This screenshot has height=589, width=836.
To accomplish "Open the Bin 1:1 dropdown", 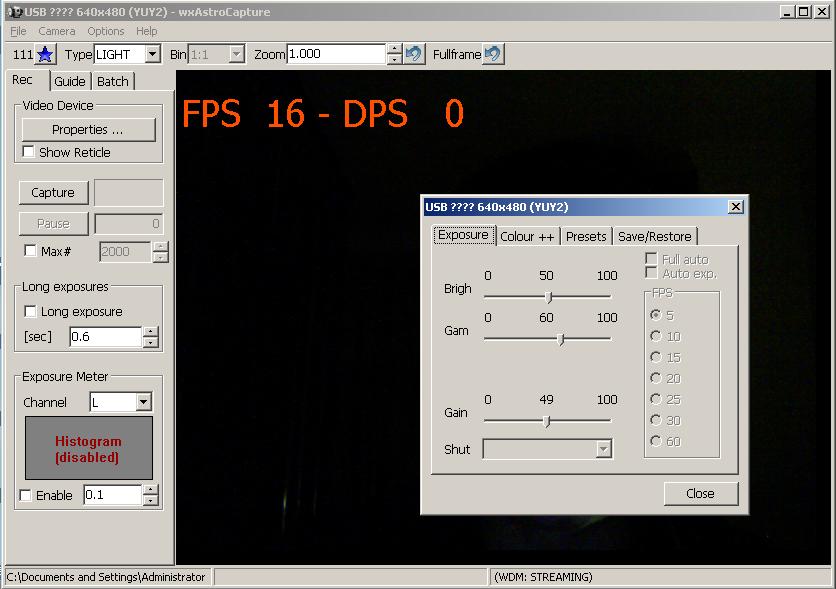I will pyautogui.click(x=236, y=54).
